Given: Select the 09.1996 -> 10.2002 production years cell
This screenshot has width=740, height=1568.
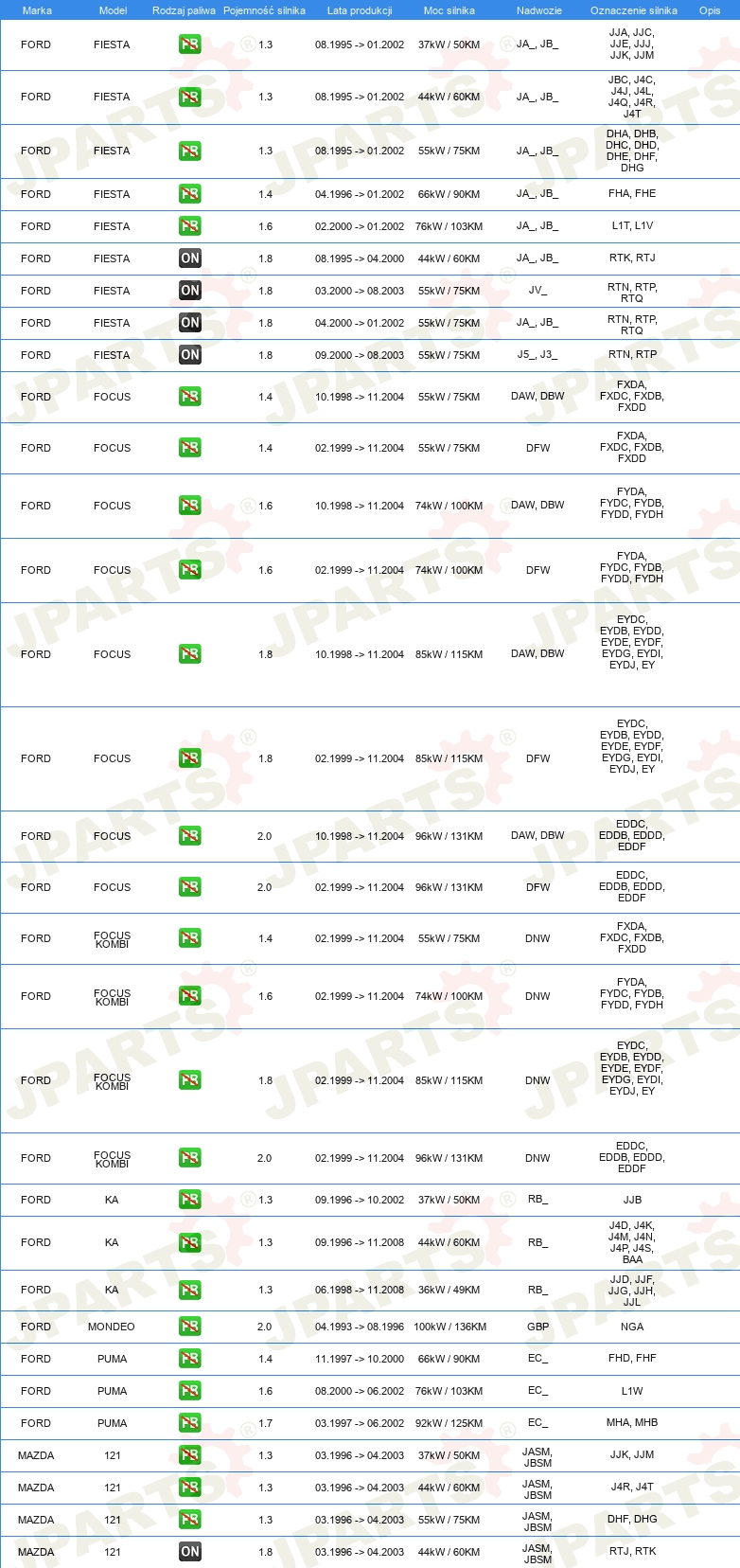Looking at the screenshot, I should (x=360, y=1200).
